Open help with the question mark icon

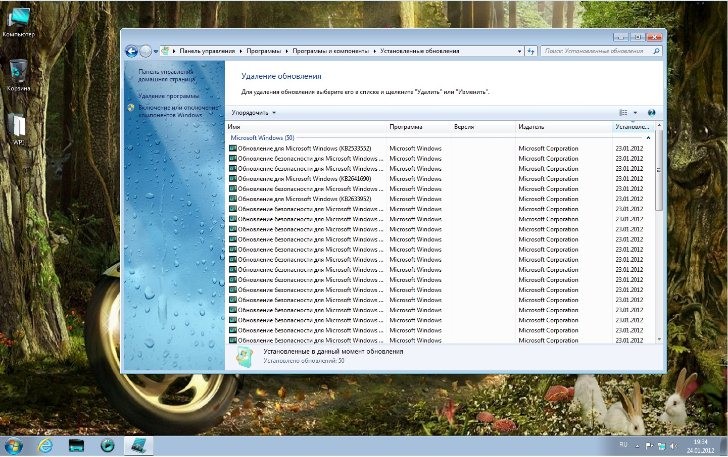tap(651, 113)
